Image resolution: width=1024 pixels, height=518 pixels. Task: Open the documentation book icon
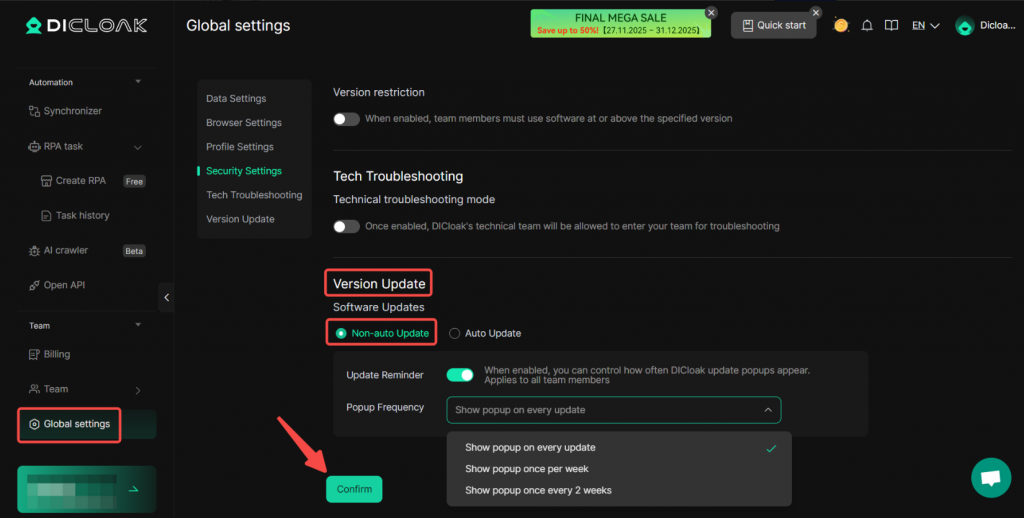point(891,26)
